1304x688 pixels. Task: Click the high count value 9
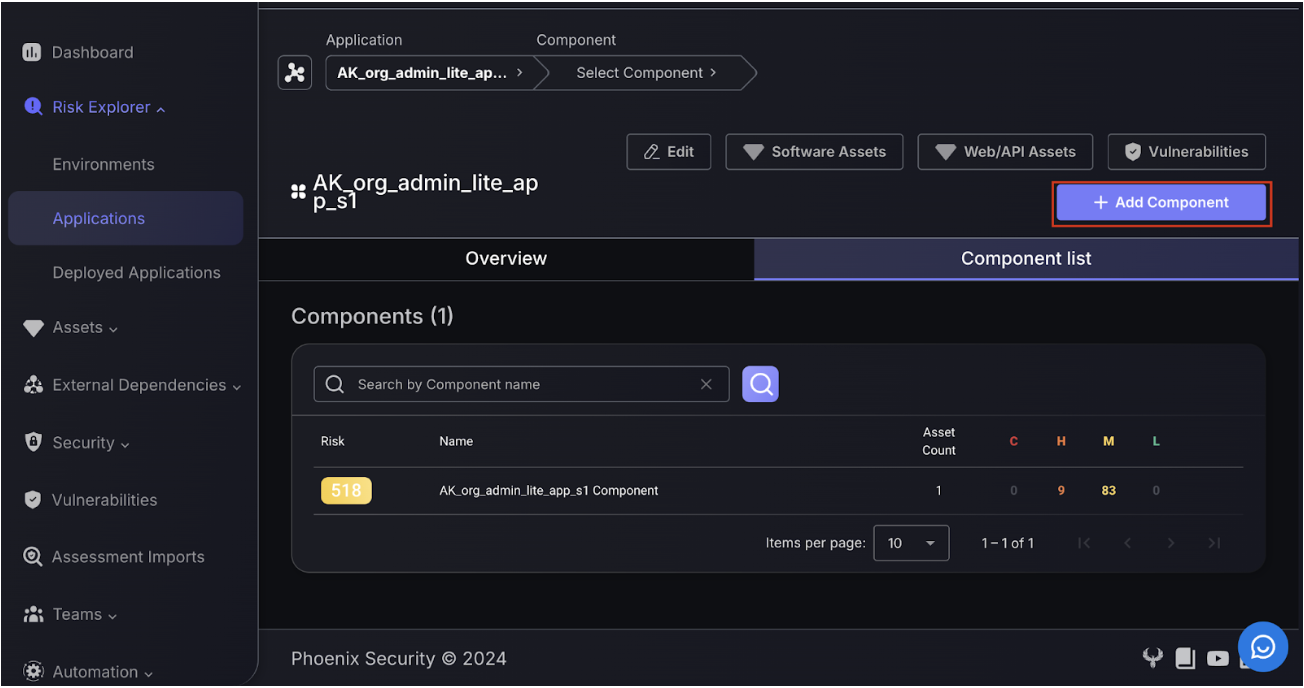tap(1061, 491)
